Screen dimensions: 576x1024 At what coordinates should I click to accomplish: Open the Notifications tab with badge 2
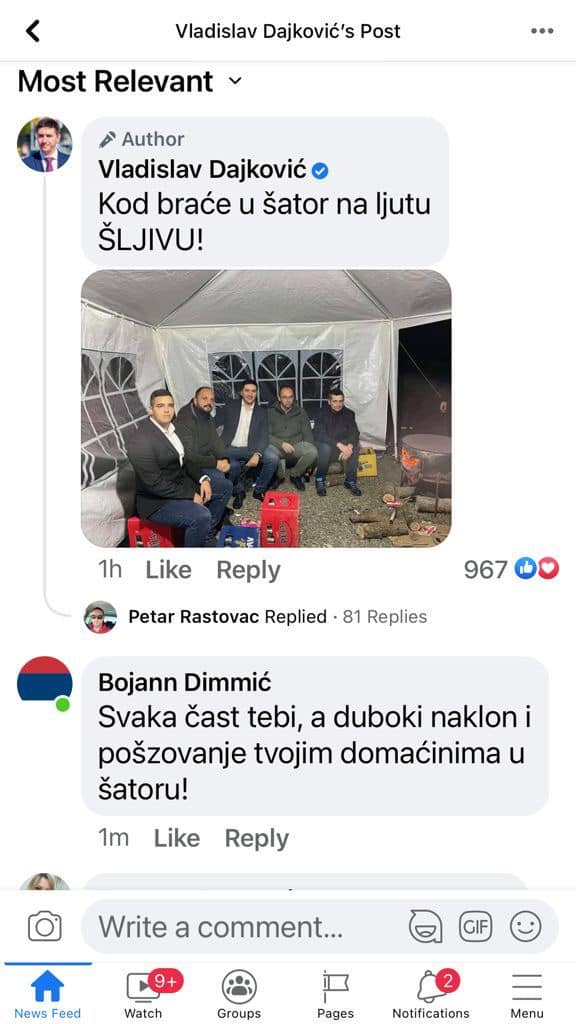tap(431, 994)
